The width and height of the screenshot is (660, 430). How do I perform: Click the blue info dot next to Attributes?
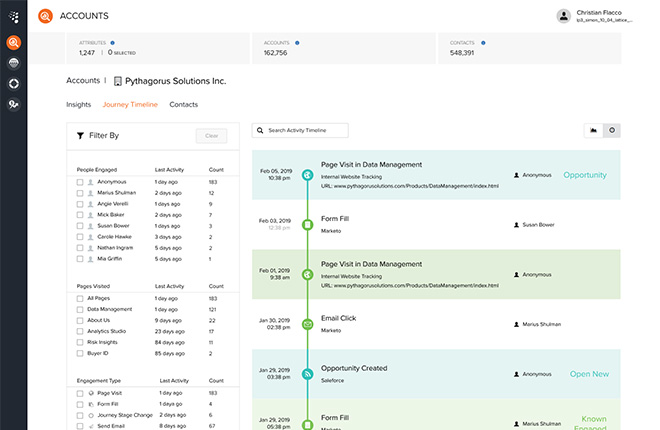(112, 43)
